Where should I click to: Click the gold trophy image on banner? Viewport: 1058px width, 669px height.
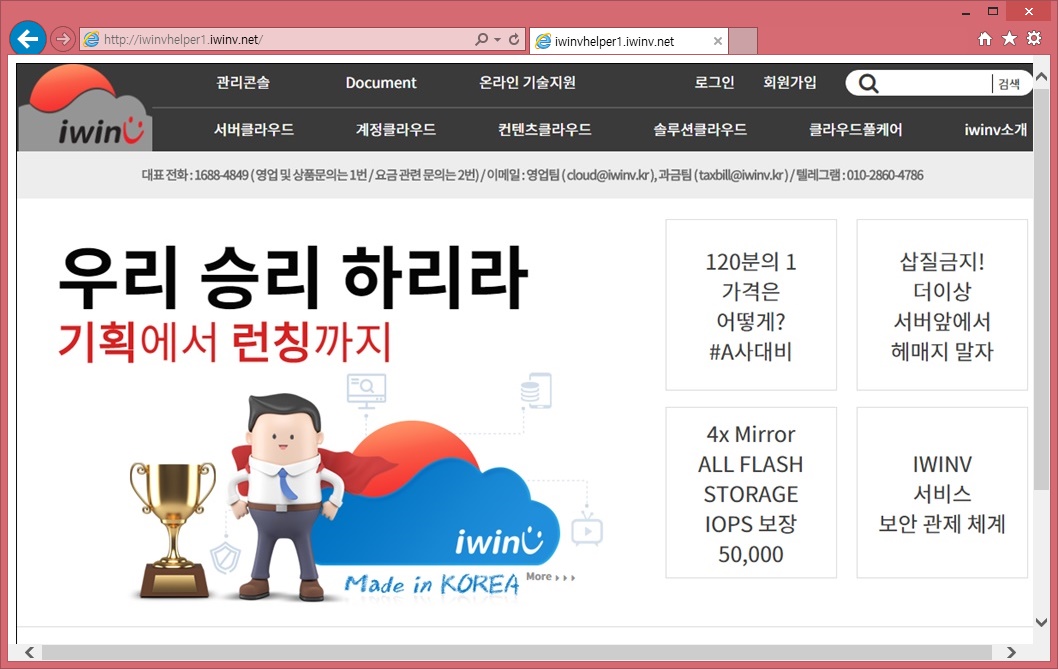(x=174, y=531)
